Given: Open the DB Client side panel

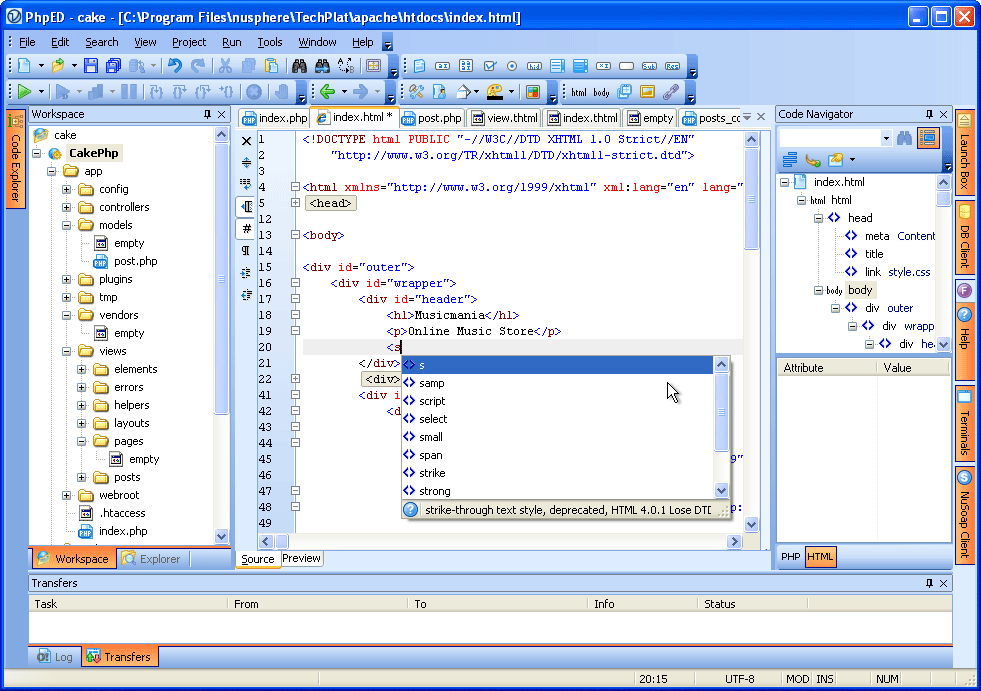Looking at the screenshot, I should pyautogui.click(x=964, y=237).
